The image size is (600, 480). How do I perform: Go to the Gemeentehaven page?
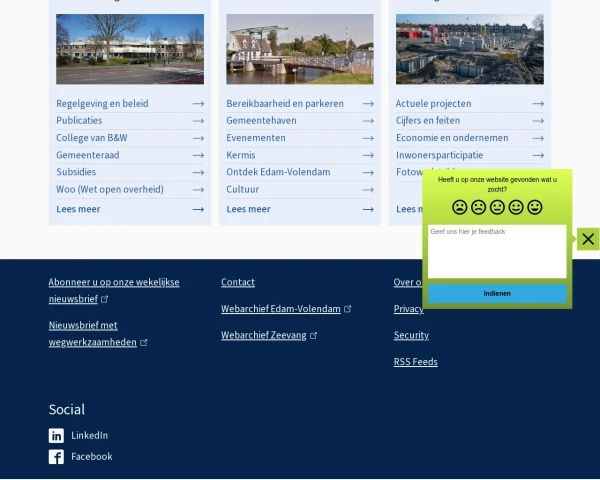[x=261, y=120]
